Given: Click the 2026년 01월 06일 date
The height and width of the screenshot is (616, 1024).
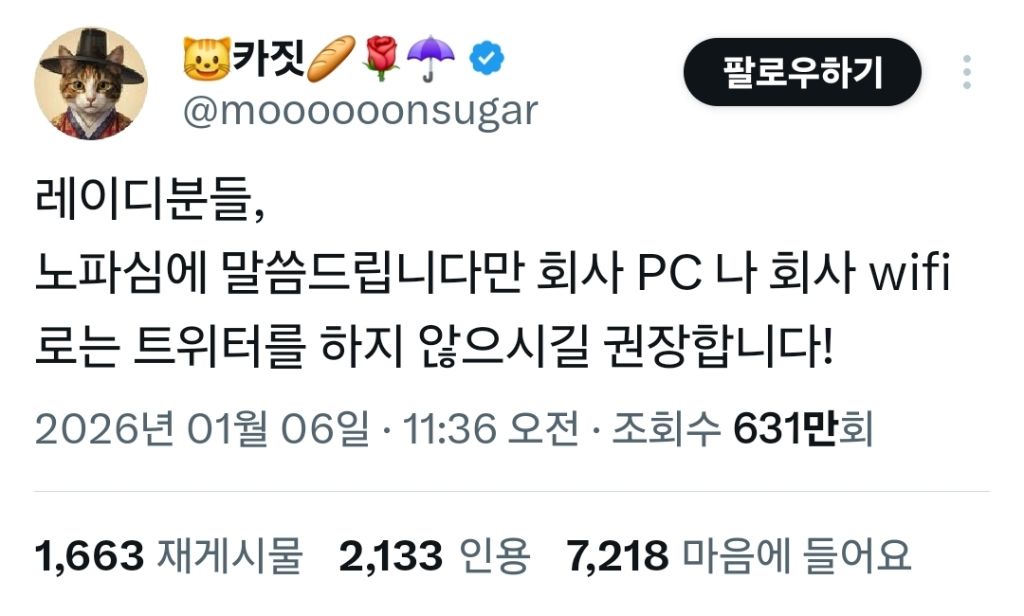Looking at the screenshot, I should [202, 429].
